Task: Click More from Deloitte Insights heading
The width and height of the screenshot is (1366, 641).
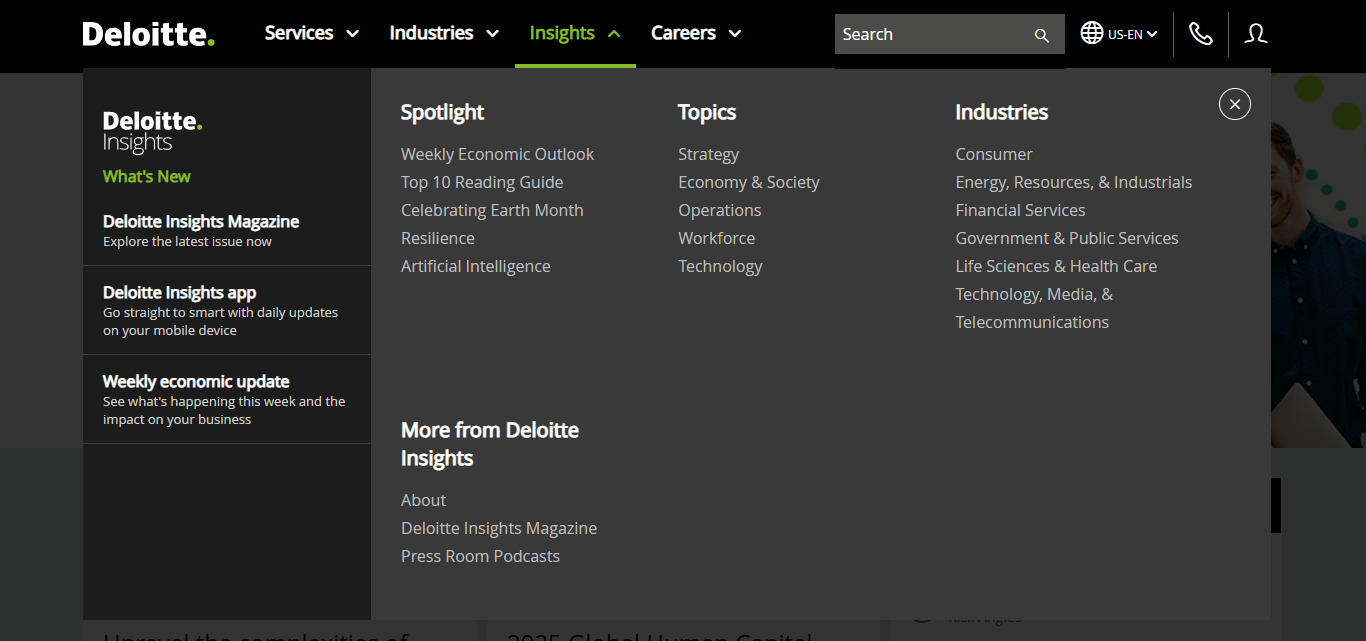Action: [x=490, y=444]
